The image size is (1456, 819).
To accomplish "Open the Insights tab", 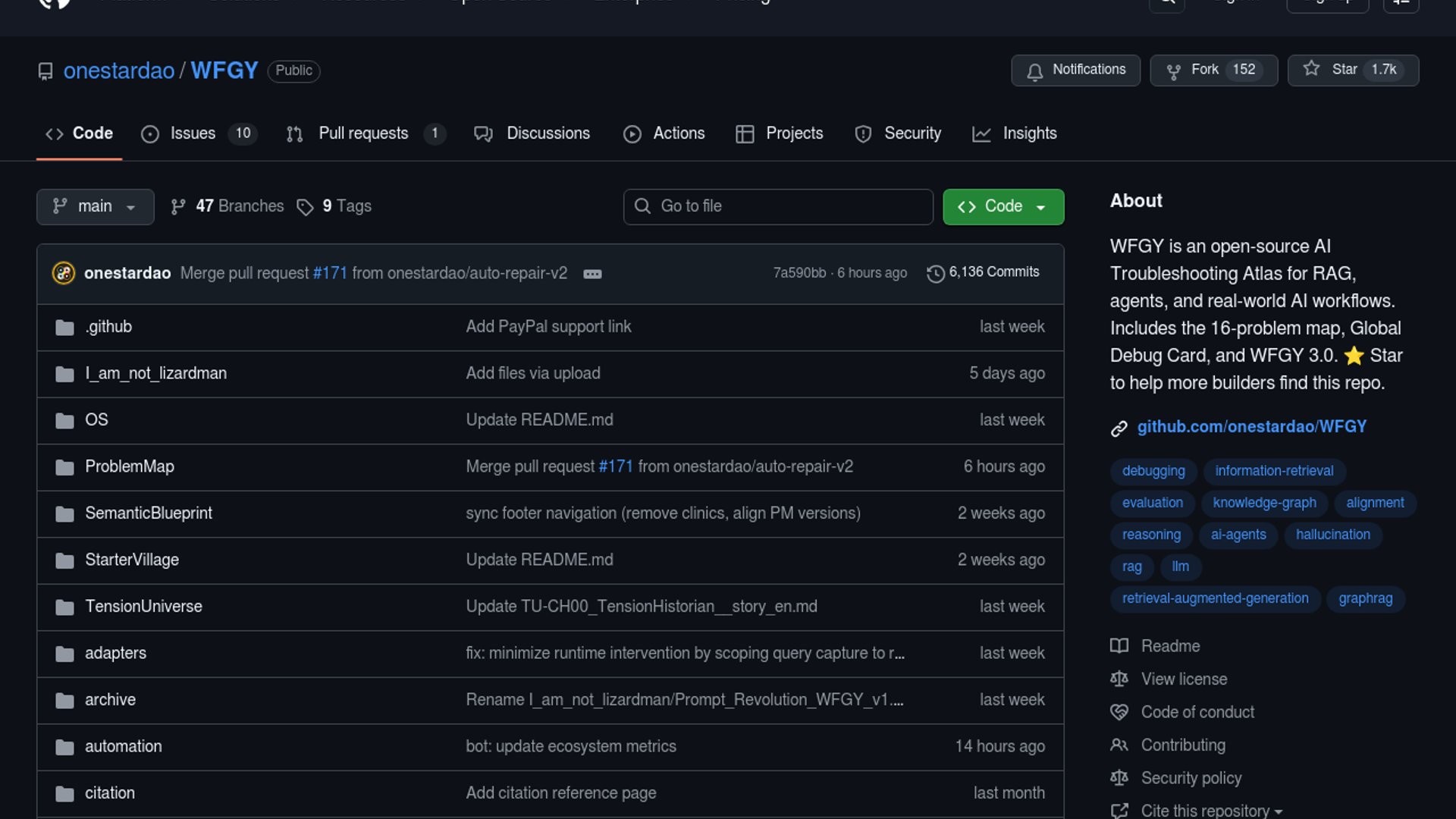I will [1028, 133].
